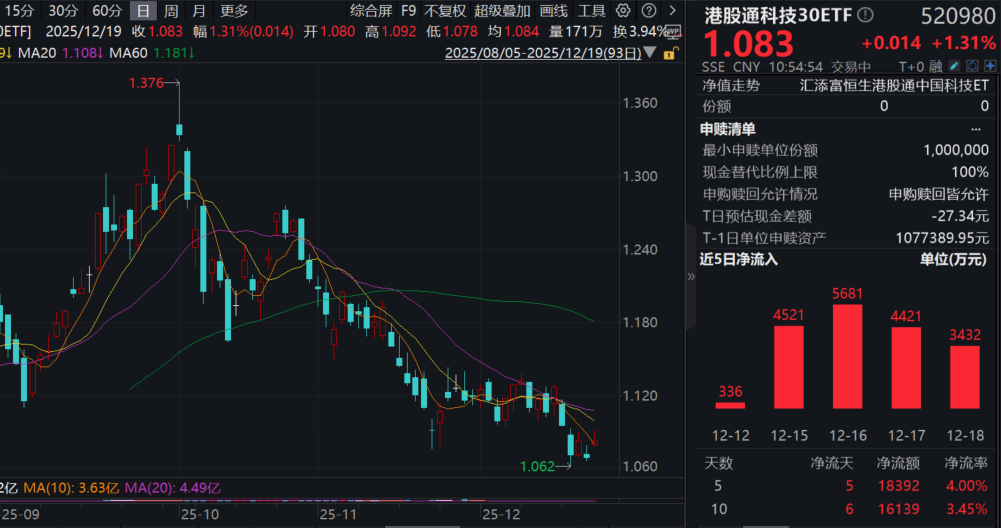Viewport: 1001px width, 528px height.
Task: Toggle 超级叠加 overlay option
Action: pos(501,11)
